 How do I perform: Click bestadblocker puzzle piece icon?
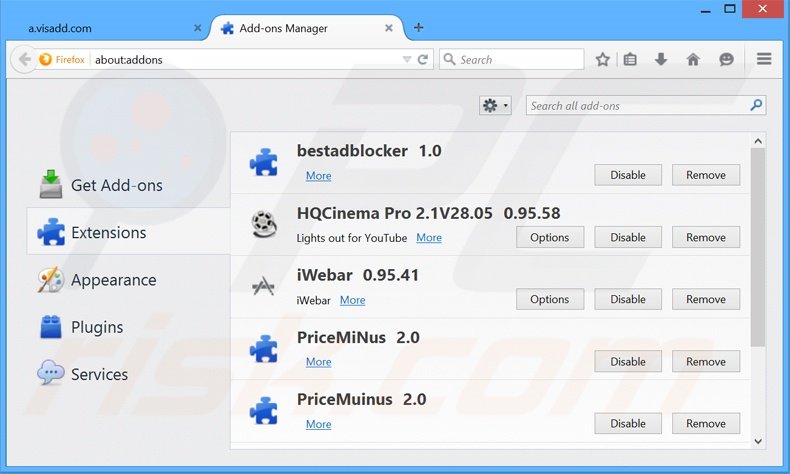pos(264,162)
